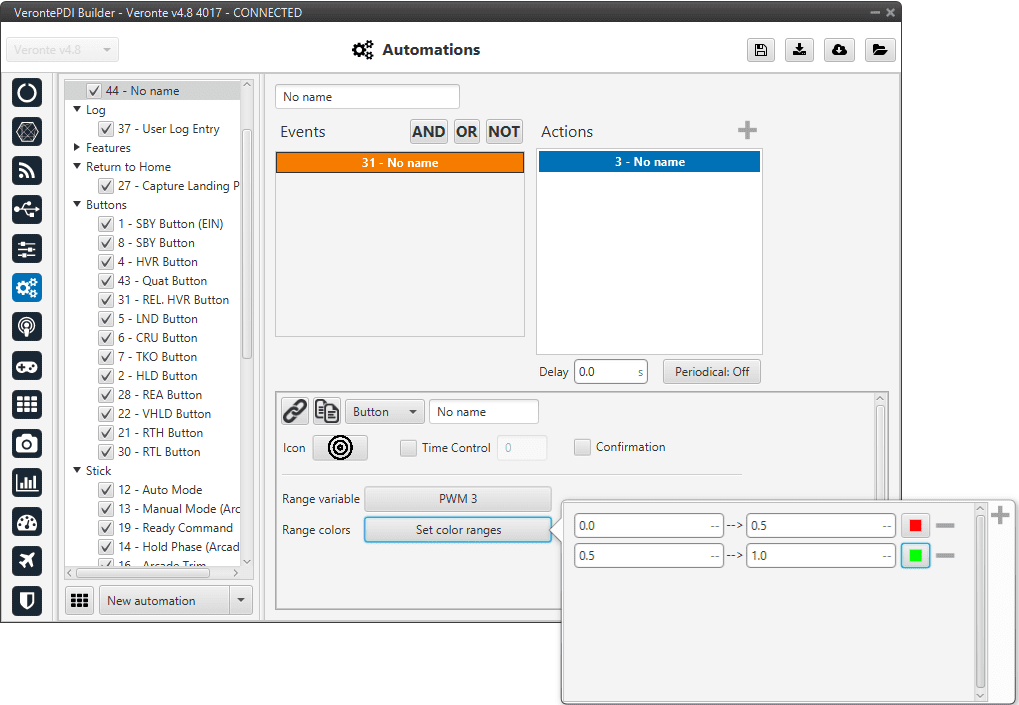Select 12 - Auto Mode in tree
Image resolution: width=1019 pixels, height=705 pixels.
[159, 490]
